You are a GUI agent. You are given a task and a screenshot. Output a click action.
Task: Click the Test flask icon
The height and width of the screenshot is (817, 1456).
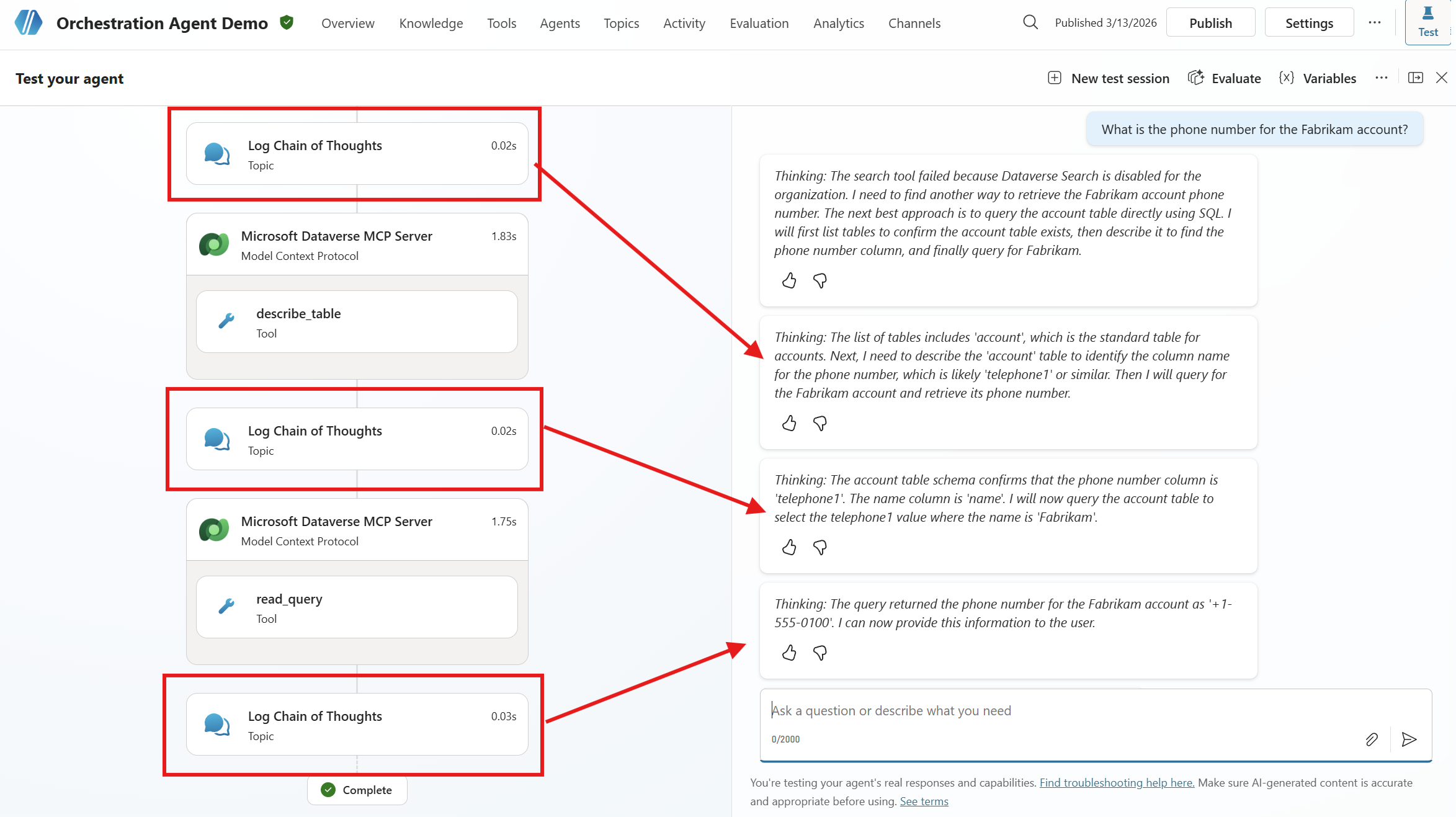tap(1427, 22)
